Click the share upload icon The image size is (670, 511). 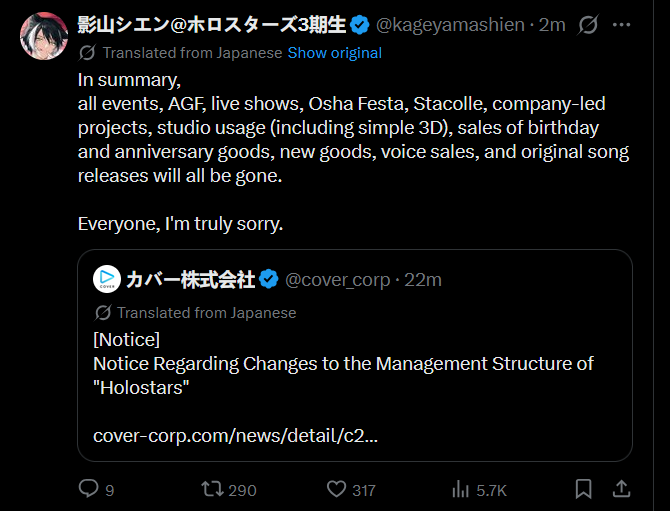point(621,489)
